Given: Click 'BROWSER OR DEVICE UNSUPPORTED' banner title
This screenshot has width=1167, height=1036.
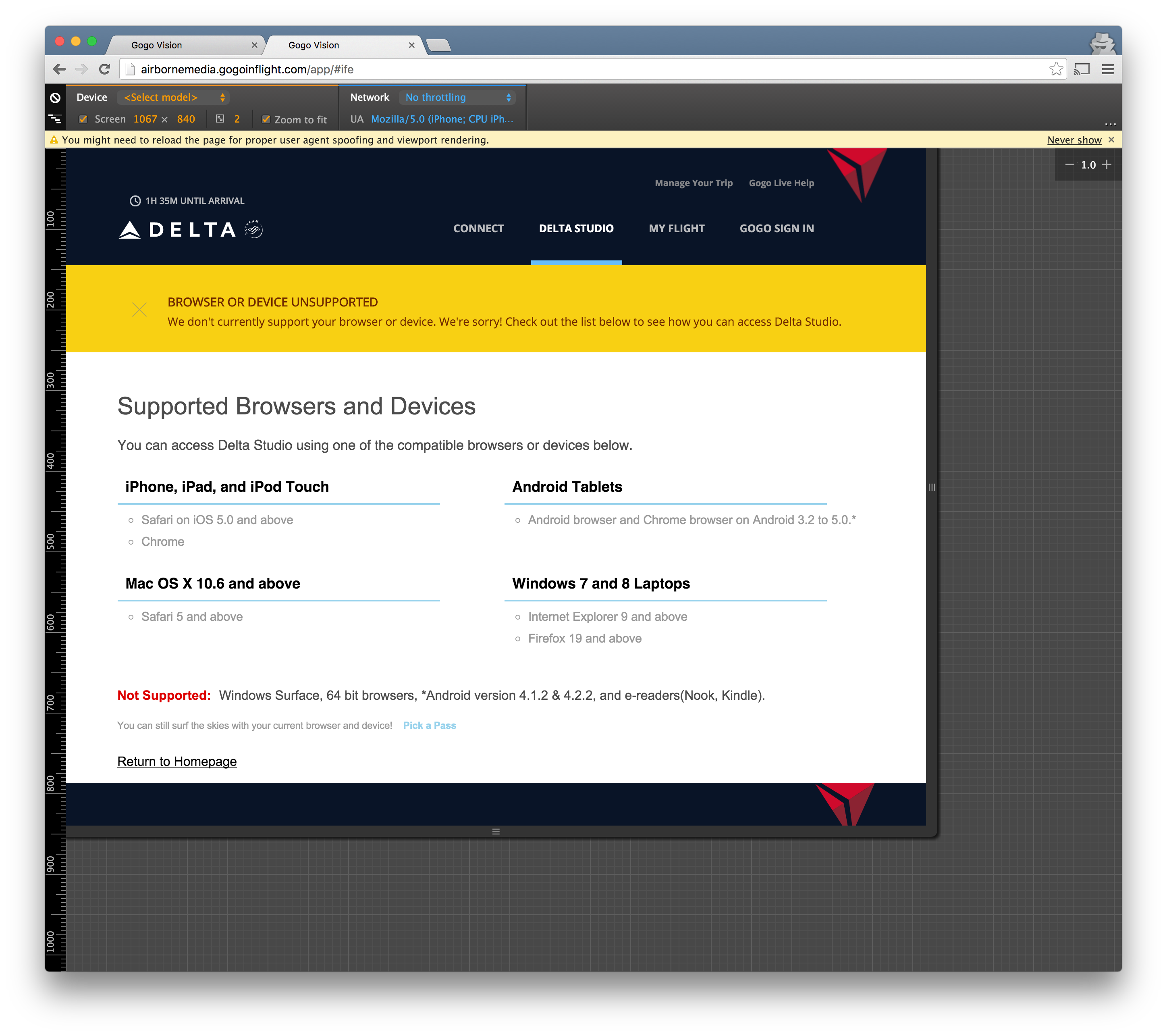Looking at the screenshot, I should [x=272, y=302].
